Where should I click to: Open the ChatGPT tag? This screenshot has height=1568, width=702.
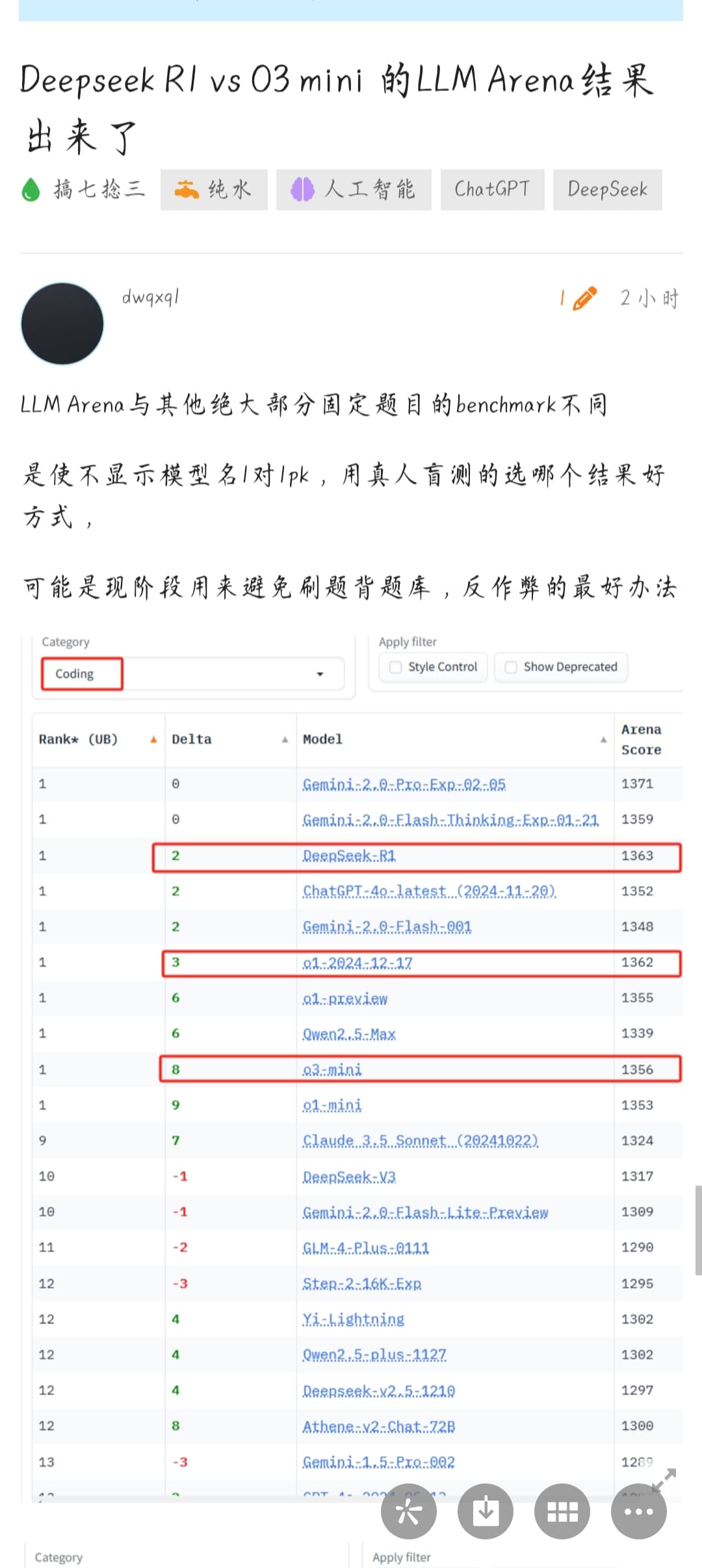click(x=492, y=189)
